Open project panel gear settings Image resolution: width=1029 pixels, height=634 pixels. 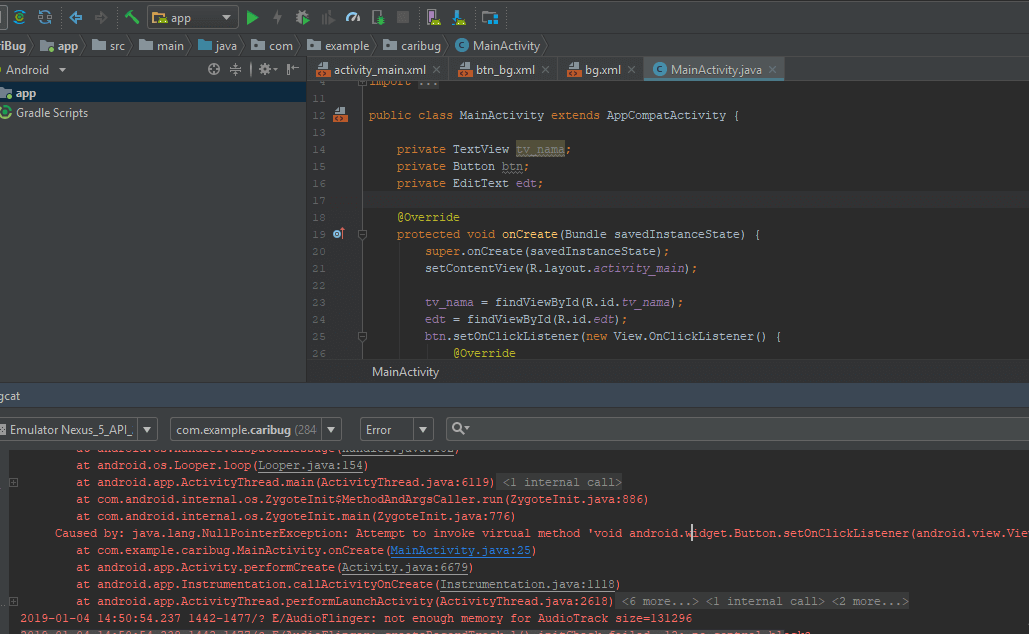tap(267, 69)
